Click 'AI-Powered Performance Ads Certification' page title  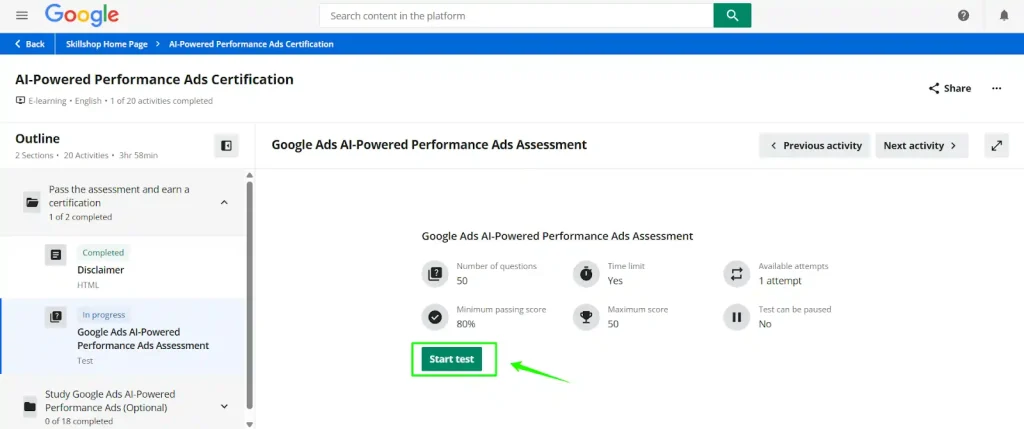point(154,80)
